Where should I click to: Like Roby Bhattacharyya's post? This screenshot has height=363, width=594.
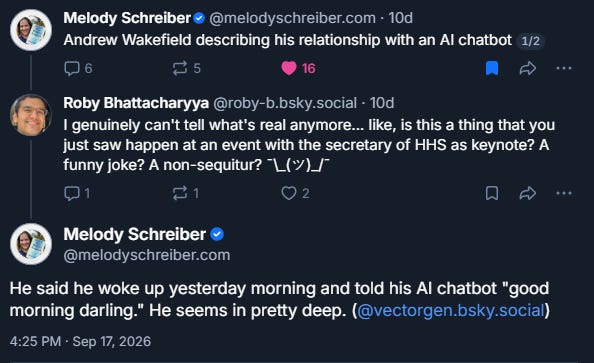[295, 193]
